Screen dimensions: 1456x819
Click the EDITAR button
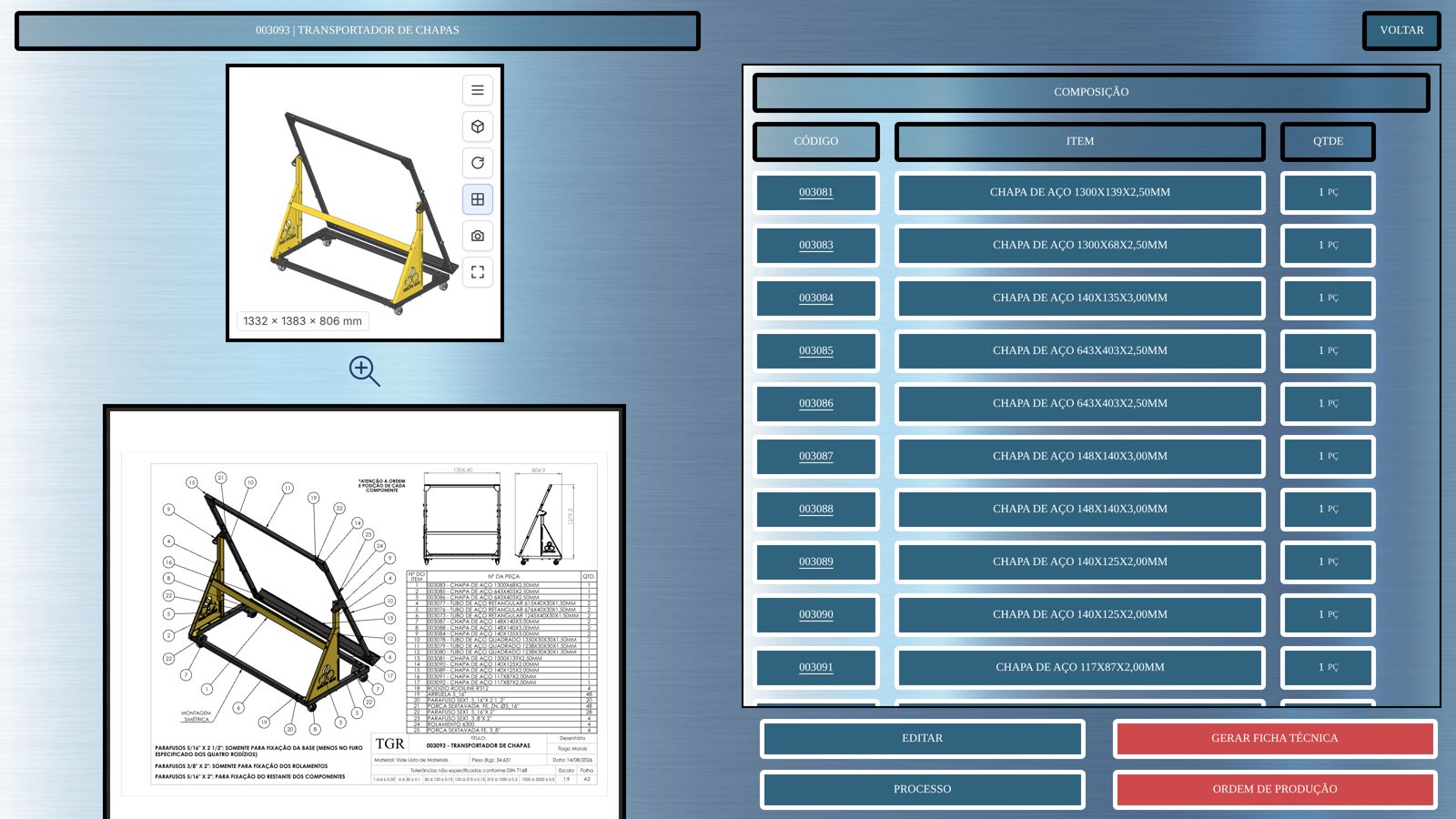922,738
